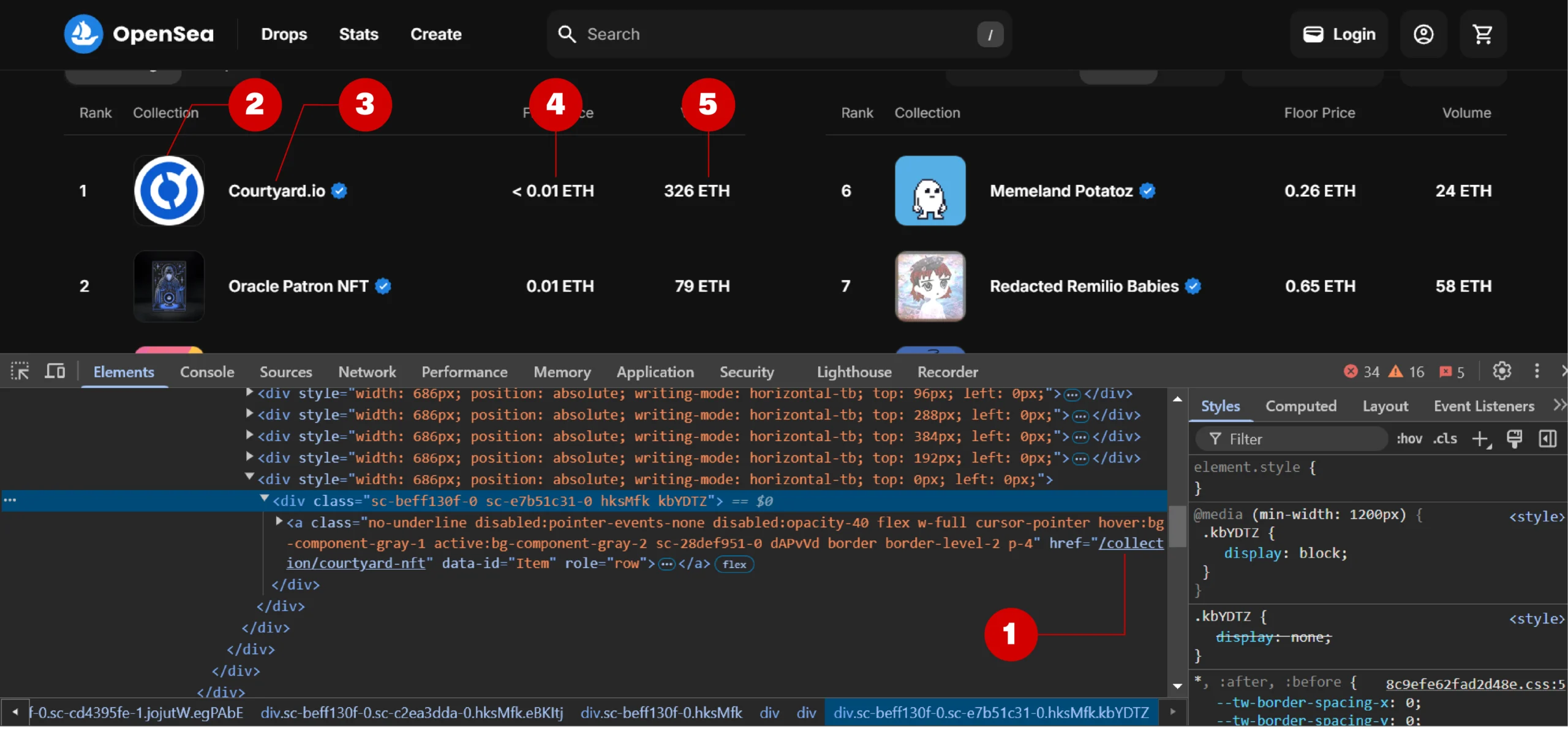Viewport: 1568px width, 729px height.
Task: Go to Drops in the navigation
Action: (284, 34)
